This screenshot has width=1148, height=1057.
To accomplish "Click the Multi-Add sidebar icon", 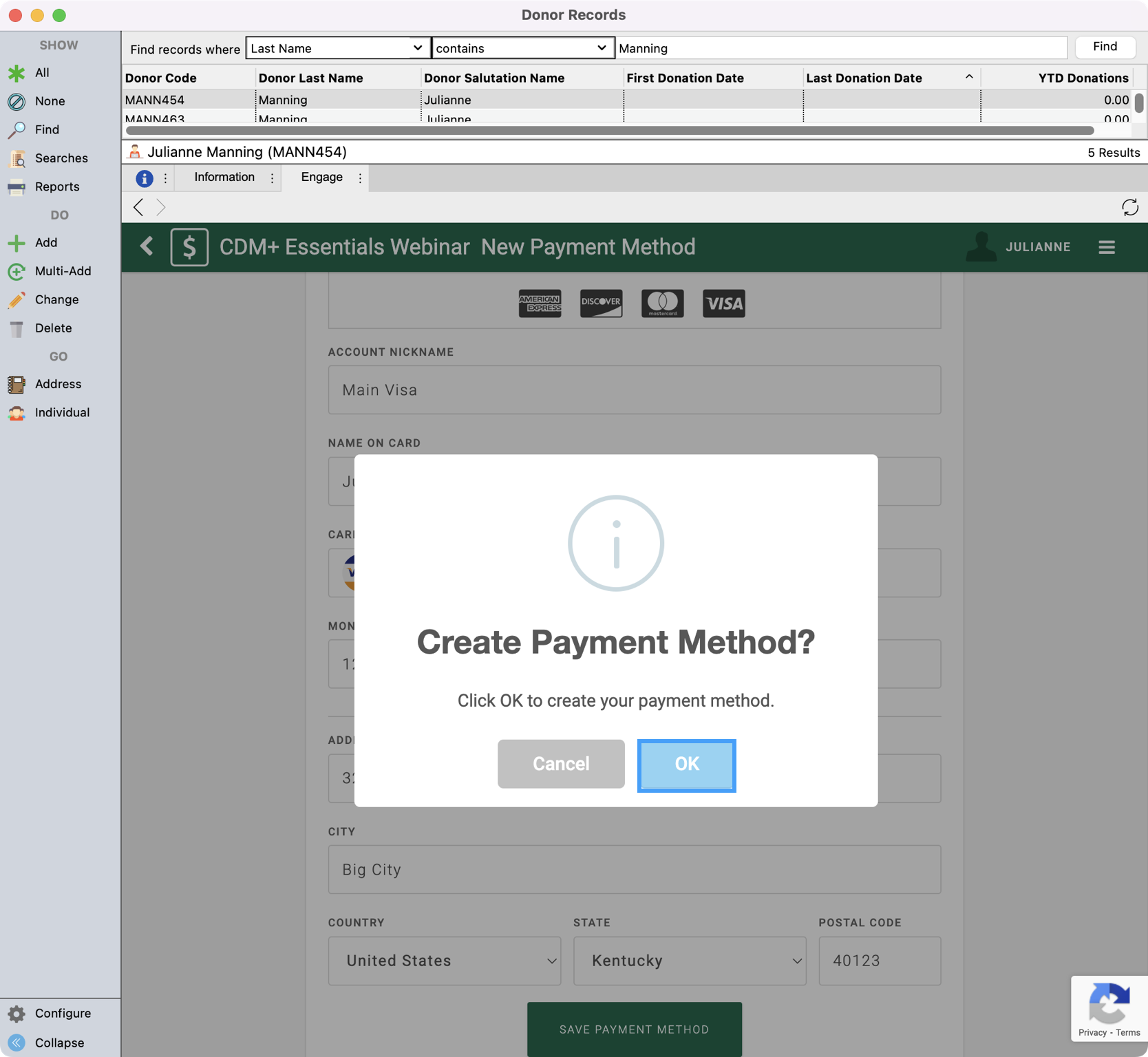I will pyautogui.click(x=17, y=271).
